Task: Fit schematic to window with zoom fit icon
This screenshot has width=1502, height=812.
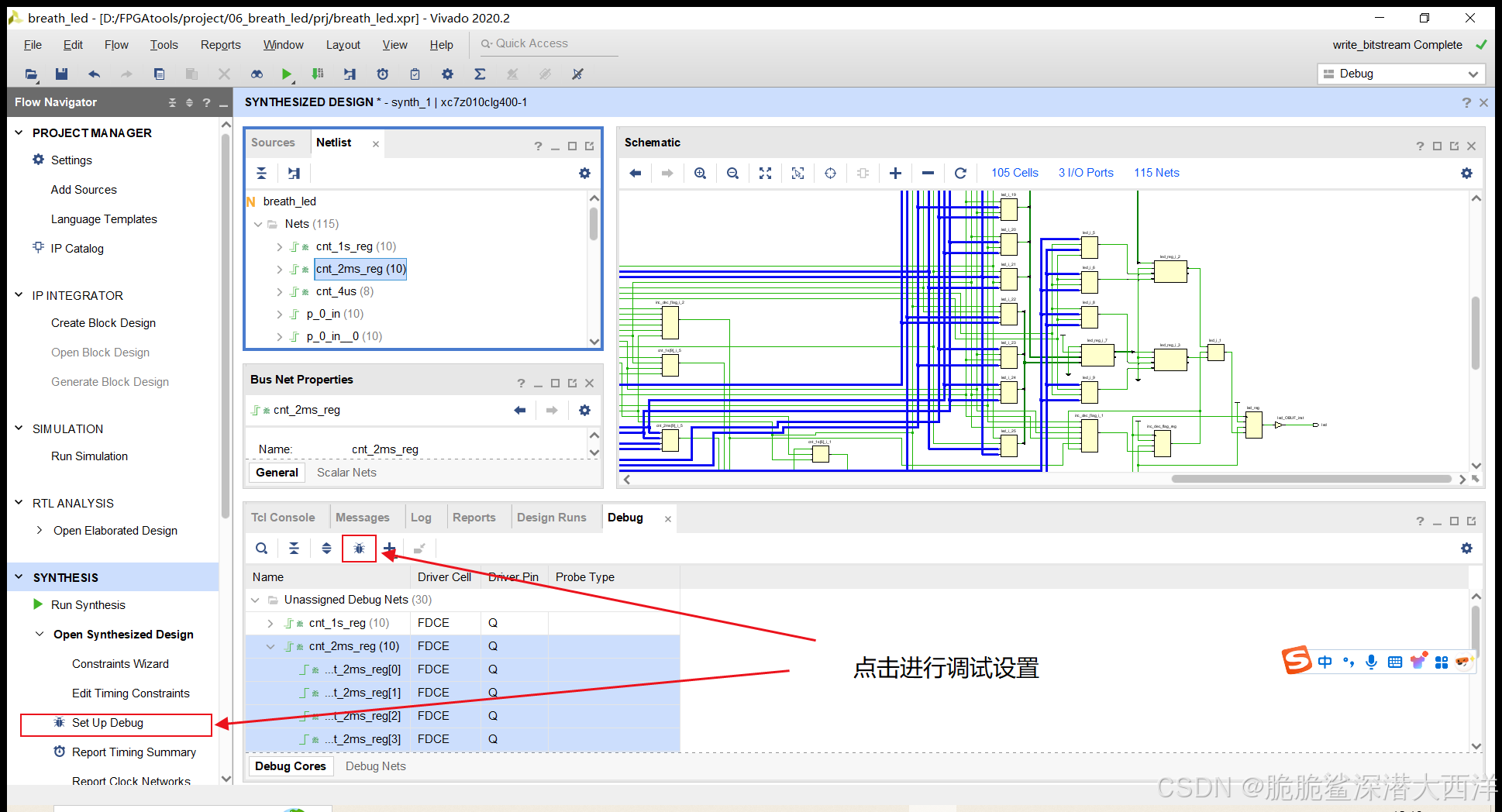Action: [765, 173]
